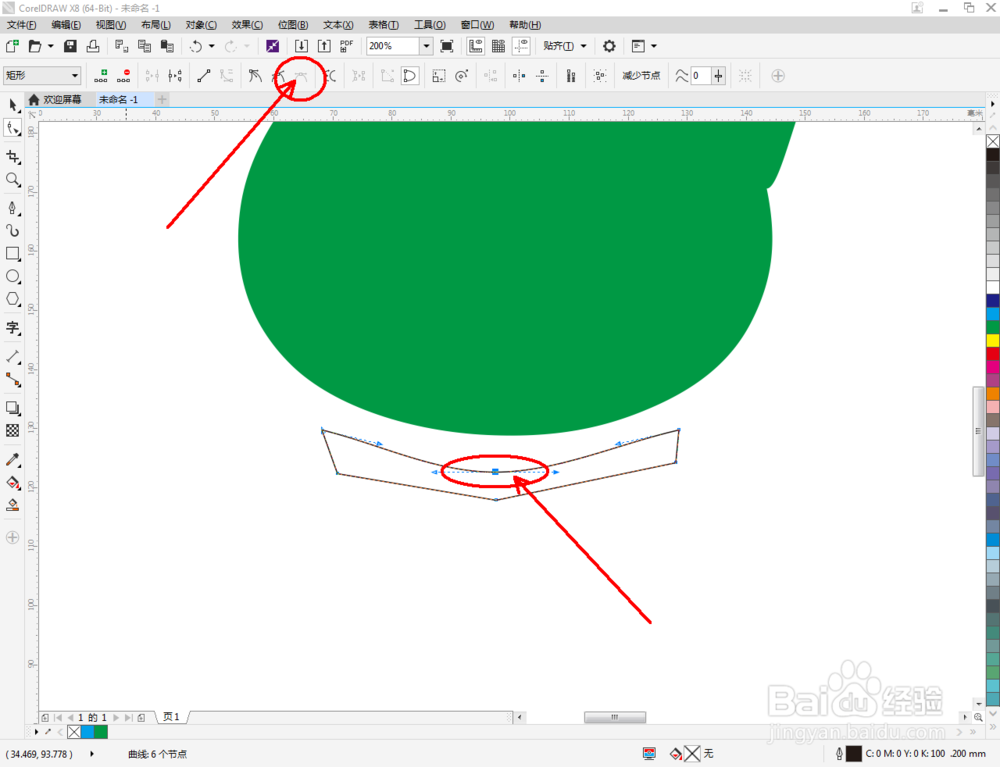Toggle close curve option
Screen dimensions: 1000x767
409,76
